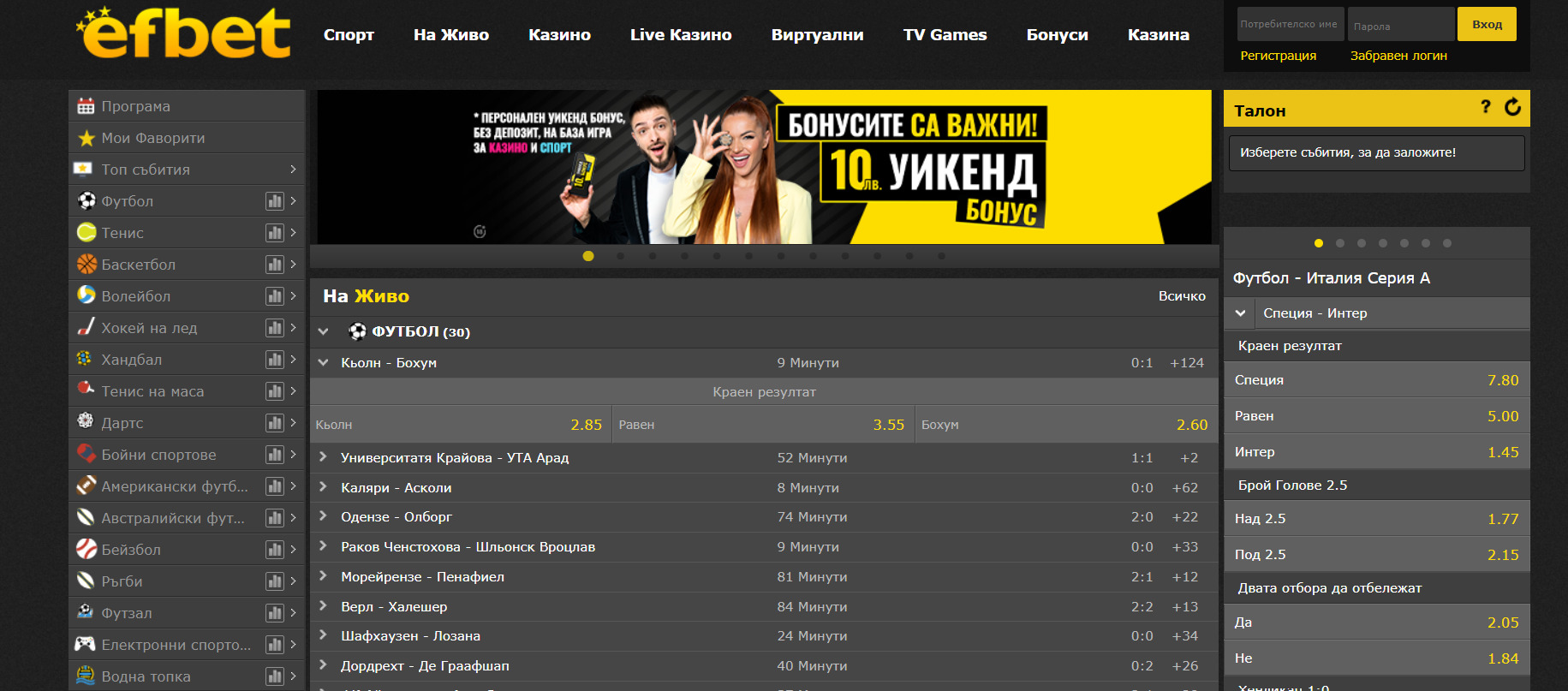
Task: Open the Виртуални menu
Action: click(x=817, y=35)
